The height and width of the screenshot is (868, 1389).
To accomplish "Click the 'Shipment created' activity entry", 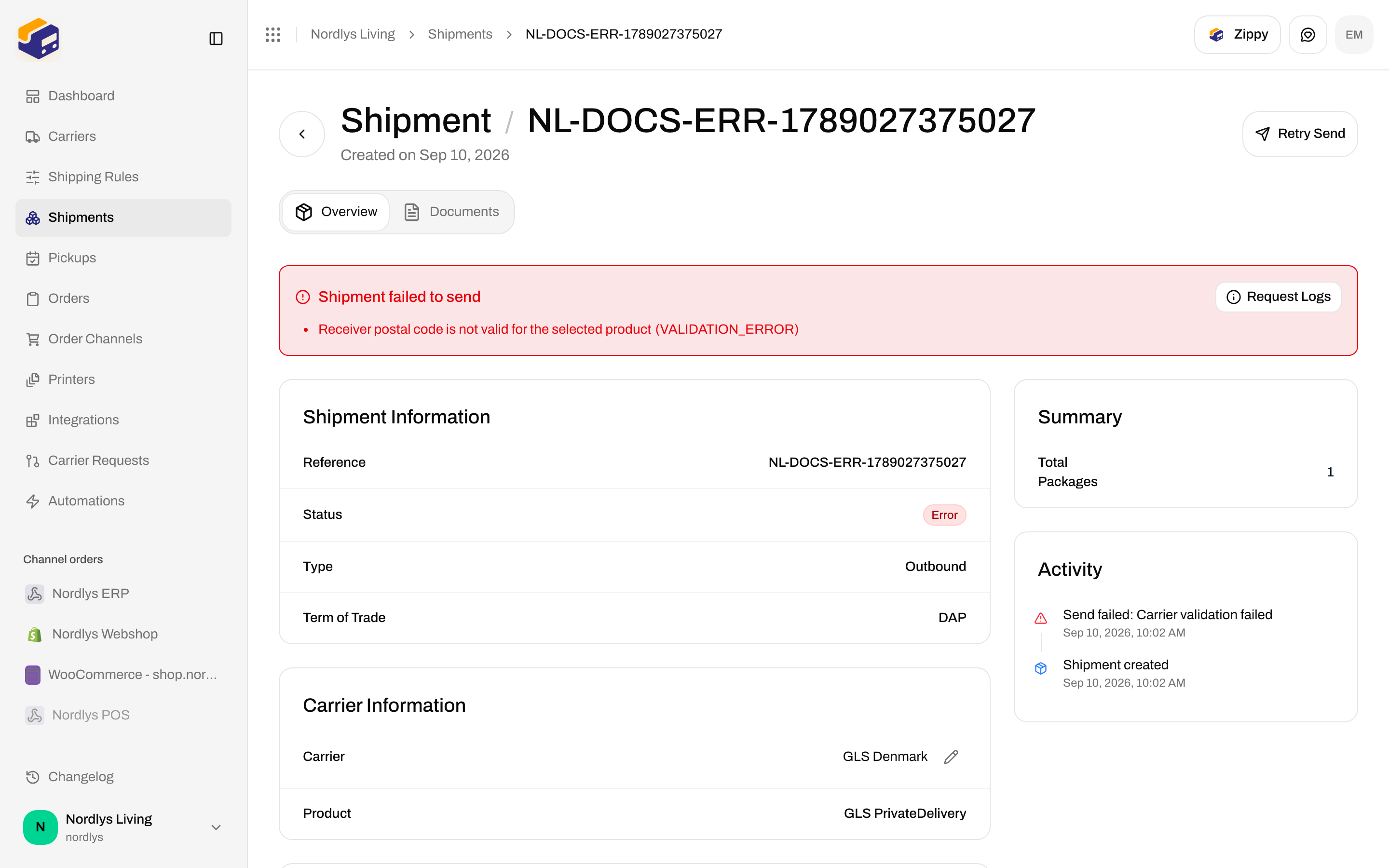I will click(x=1115, y=665).
